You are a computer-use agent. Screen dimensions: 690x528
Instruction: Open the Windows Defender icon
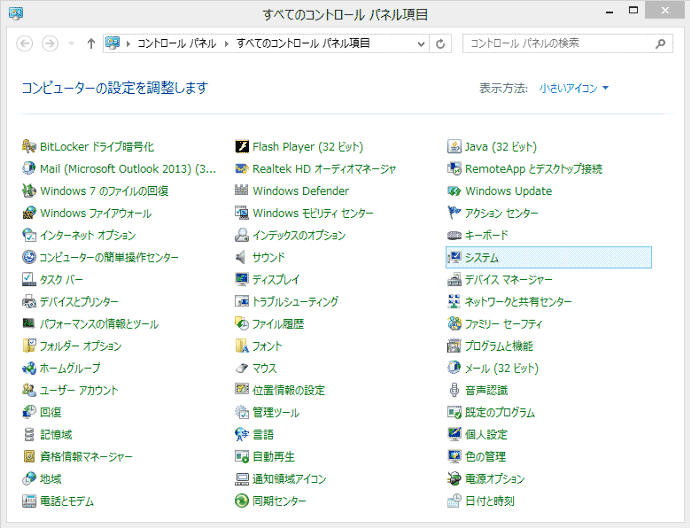tap(242, 191)
